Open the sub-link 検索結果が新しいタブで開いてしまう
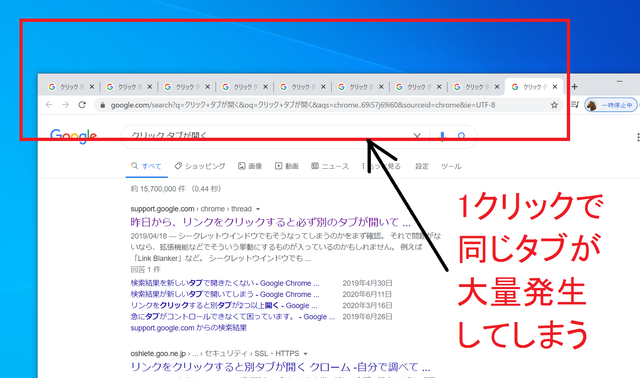This screenshot has height=378, width=640. [225, 294]
